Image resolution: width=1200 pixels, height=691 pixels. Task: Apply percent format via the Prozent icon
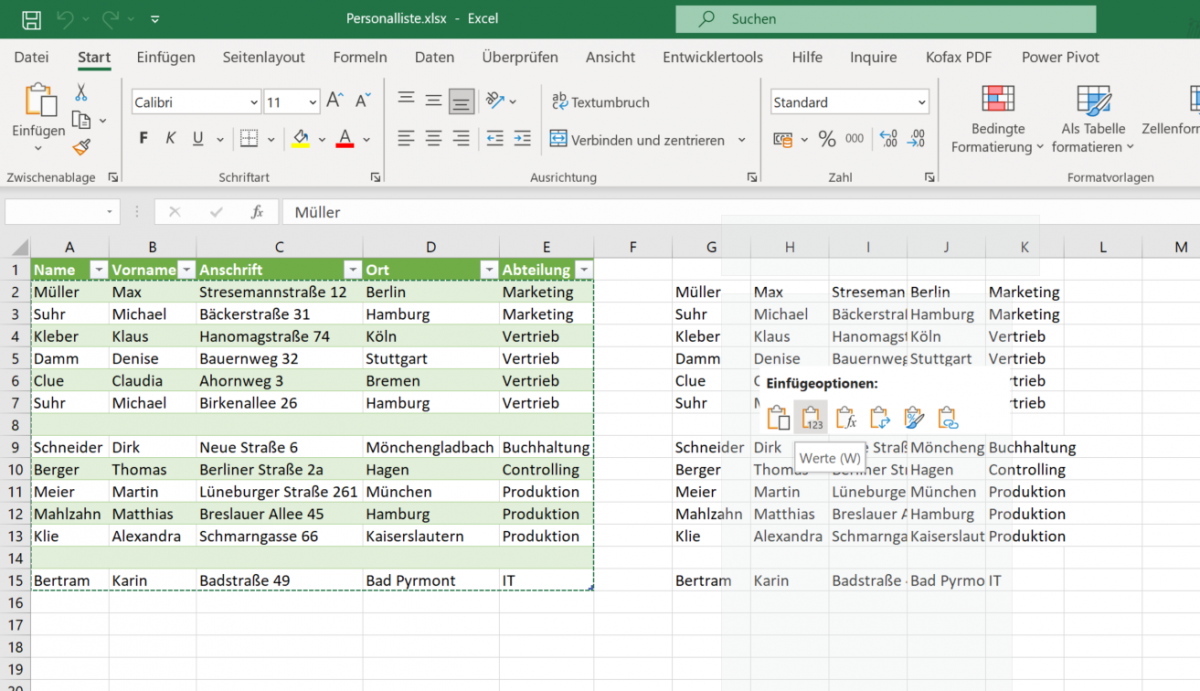tap(825, 138)
